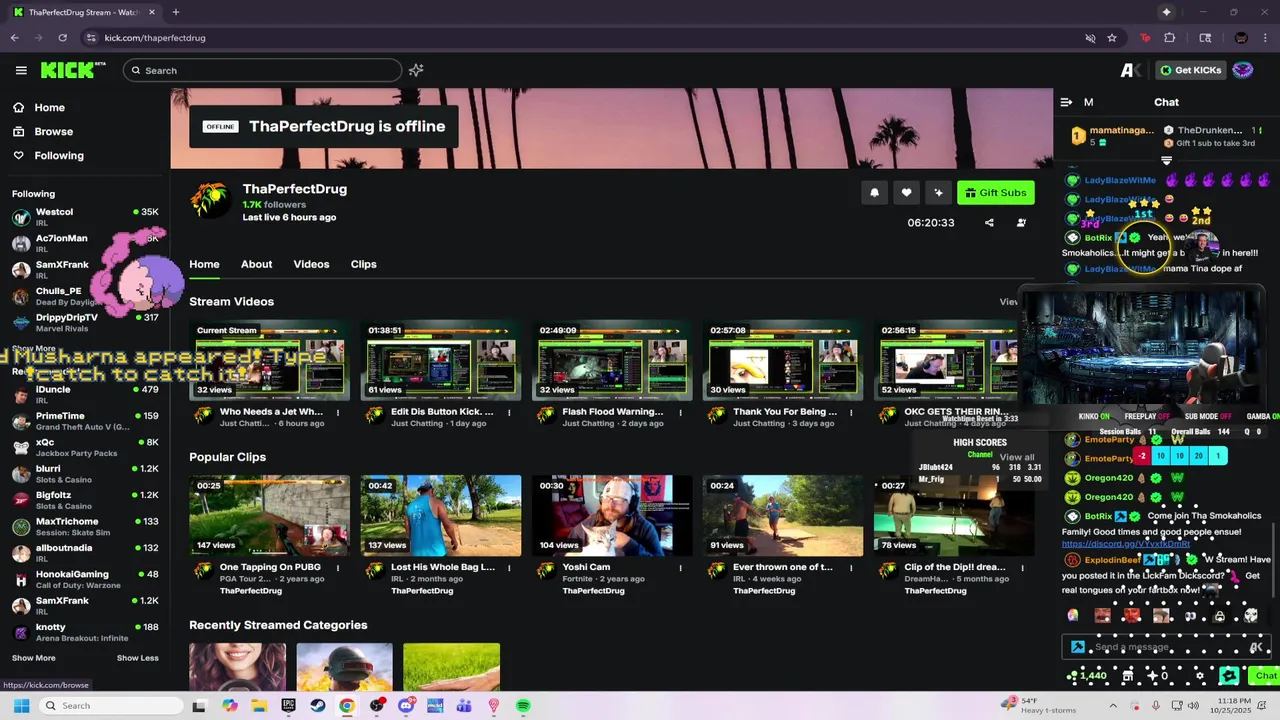Open Steam from the taskbar
1280x720 pixels.
(317, 706)
